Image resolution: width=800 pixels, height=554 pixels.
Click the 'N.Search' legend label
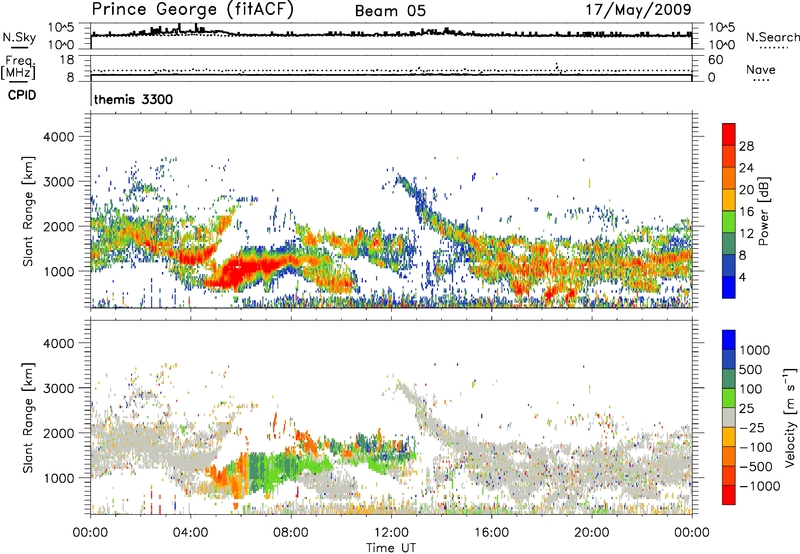pyautogui.click(x=773, y=38)
